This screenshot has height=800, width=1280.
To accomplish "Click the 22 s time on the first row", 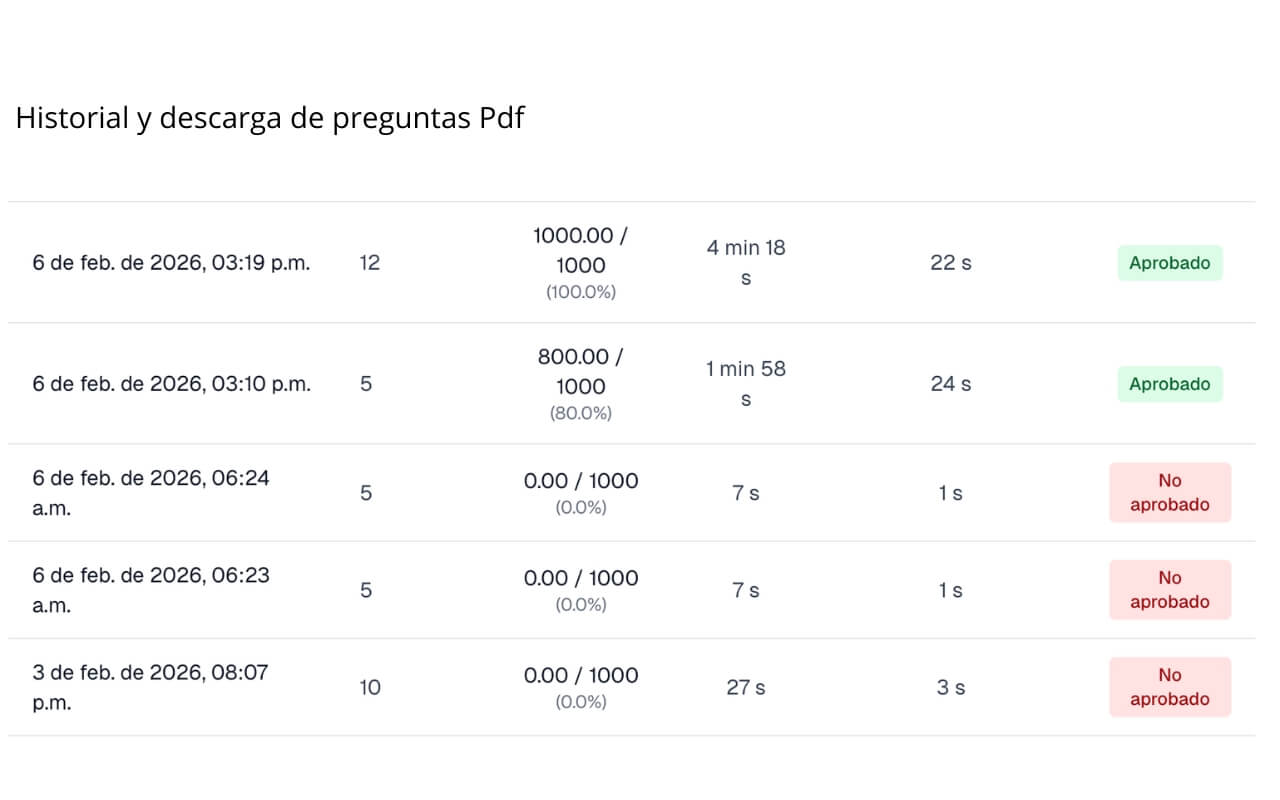I will click(948, 263).
